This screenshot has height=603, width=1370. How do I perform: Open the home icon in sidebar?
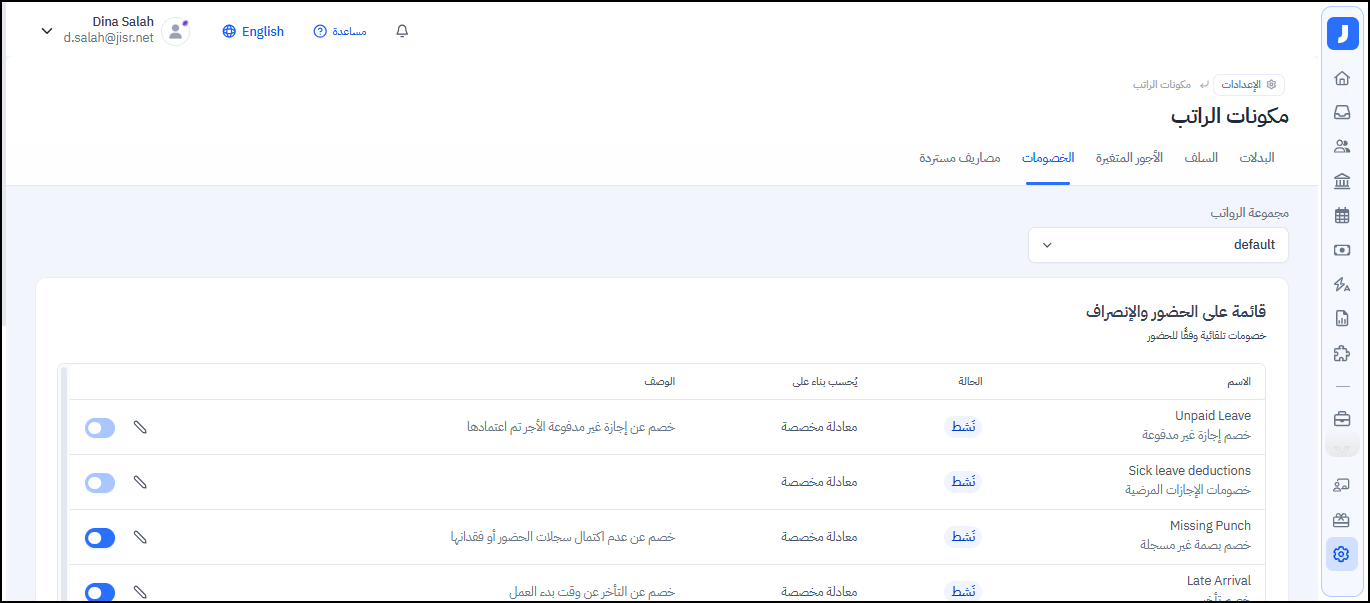(x=1342, y=78)
